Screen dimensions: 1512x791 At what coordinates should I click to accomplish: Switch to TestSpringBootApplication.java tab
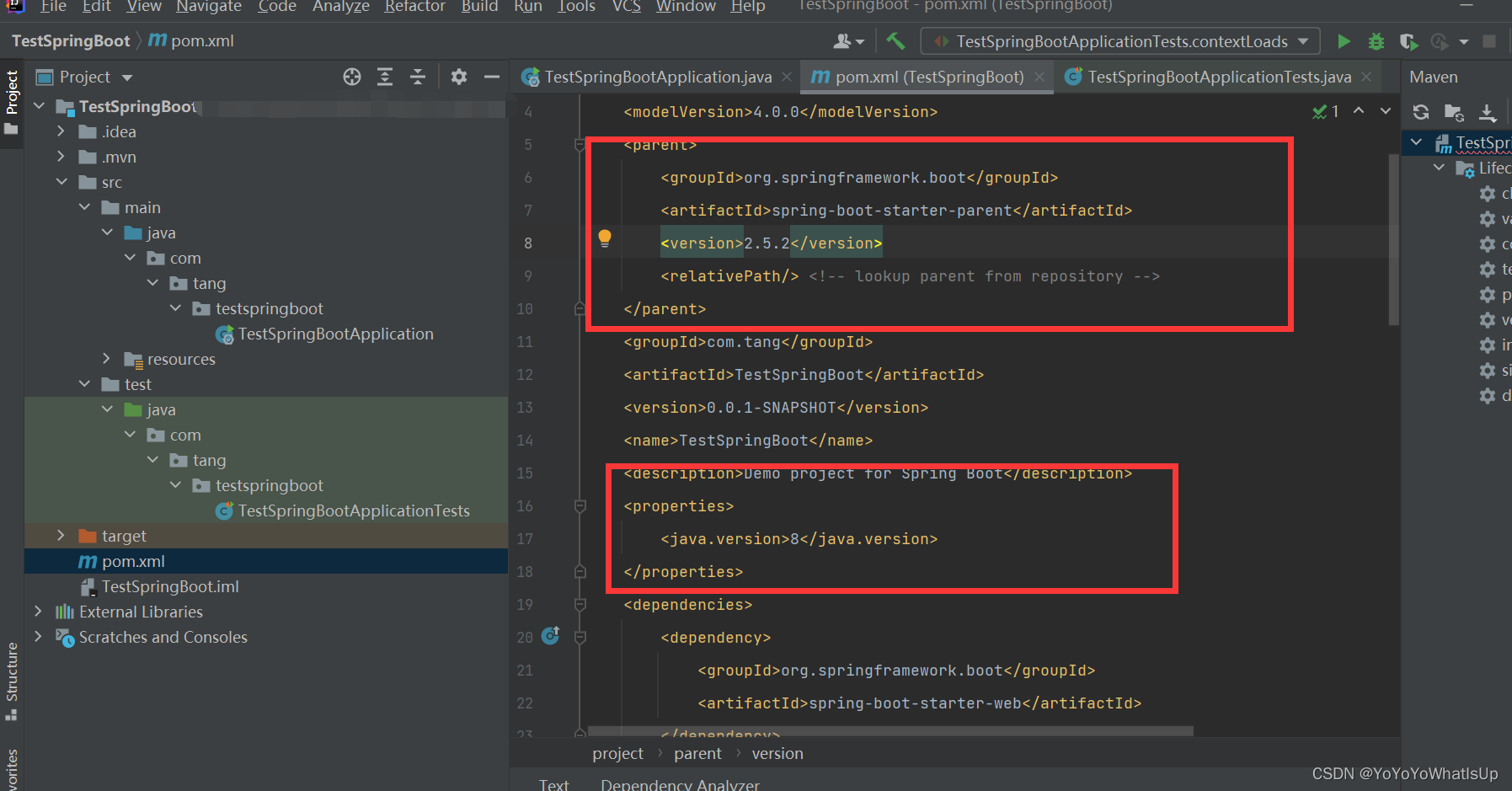click(x=658, y=77)
